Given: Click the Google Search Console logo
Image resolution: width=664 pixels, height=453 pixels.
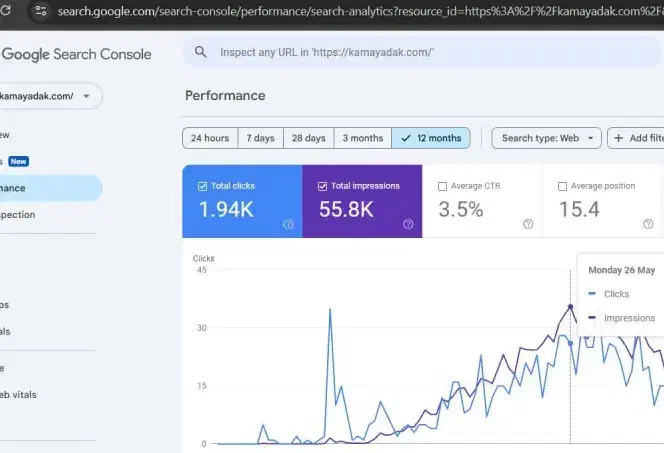Looking at the screenshot, I should click(x=82, y=53).
